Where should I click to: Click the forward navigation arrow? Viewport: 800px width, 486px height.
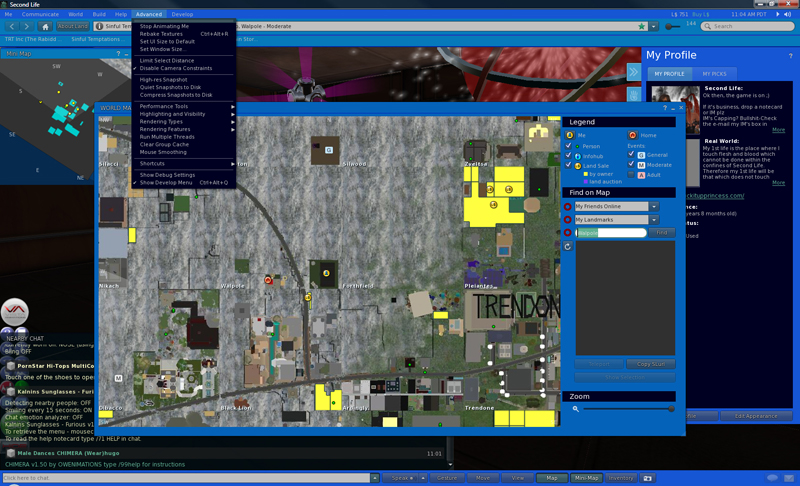coord(27,27)
